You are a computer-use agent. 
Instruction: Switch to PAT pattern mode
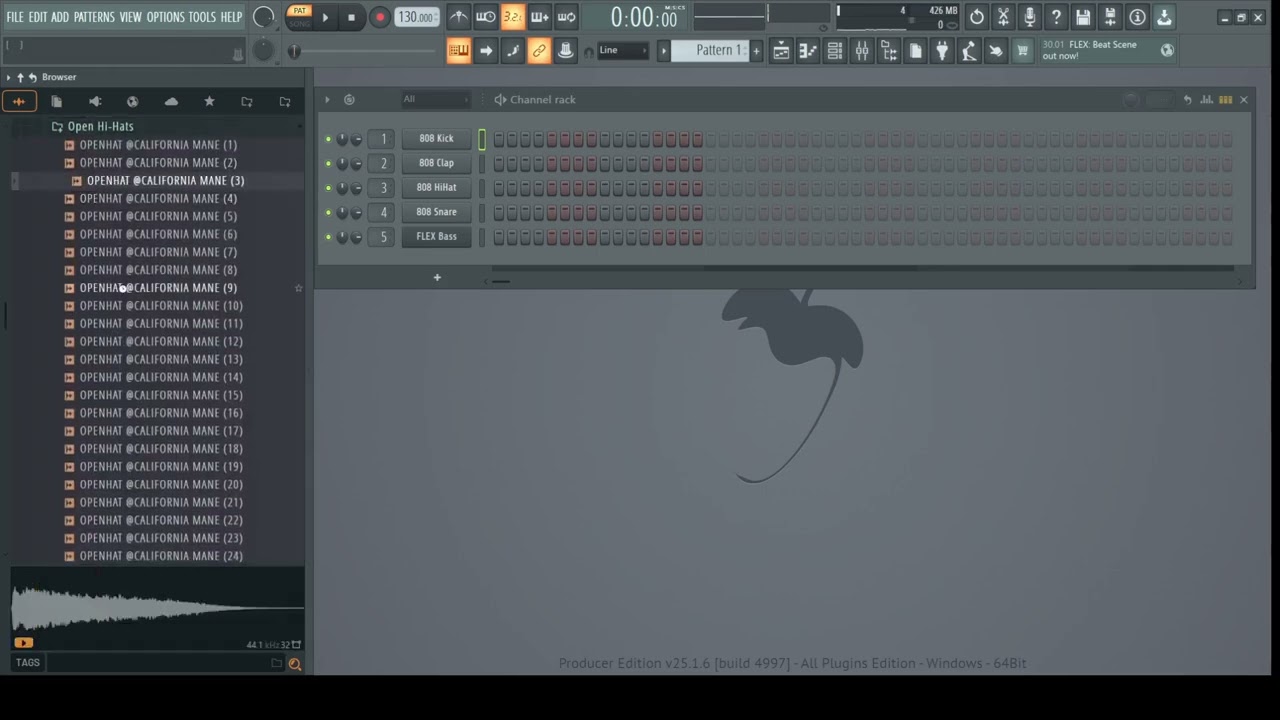coord(299,11)
